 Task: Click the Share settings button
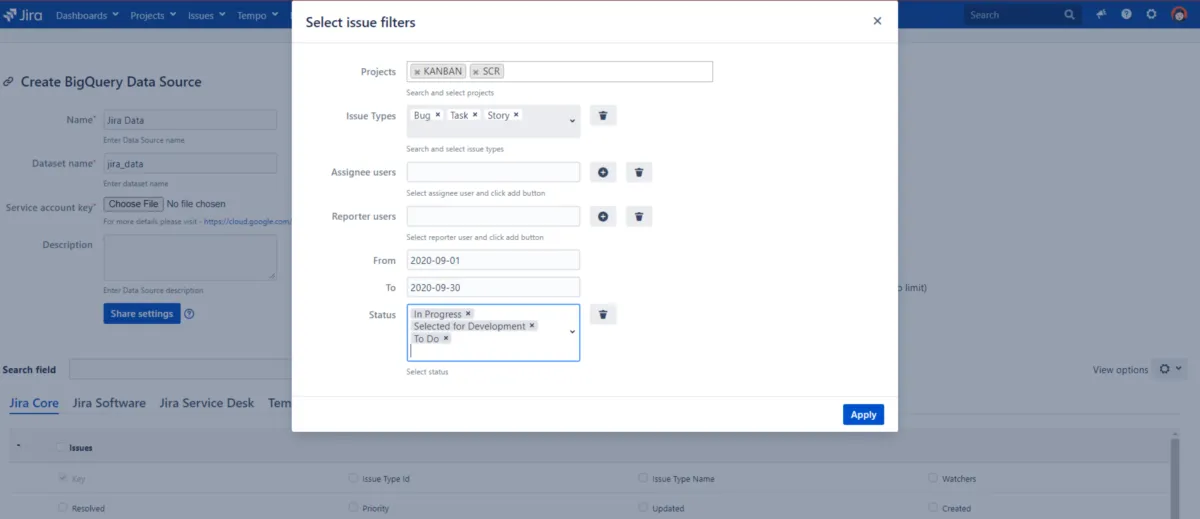coord(142,313)
